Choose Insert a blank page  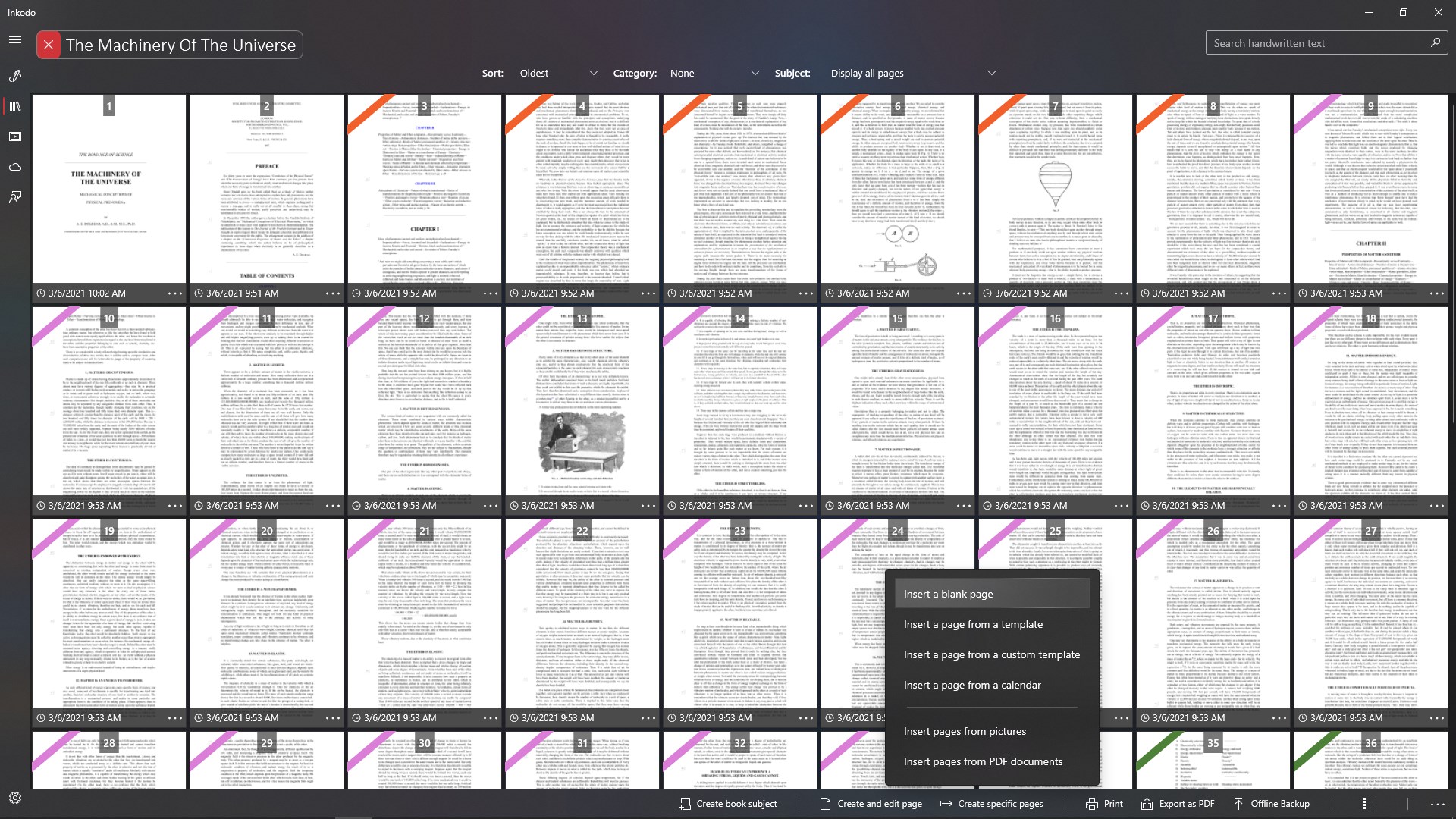pos(992,594)
